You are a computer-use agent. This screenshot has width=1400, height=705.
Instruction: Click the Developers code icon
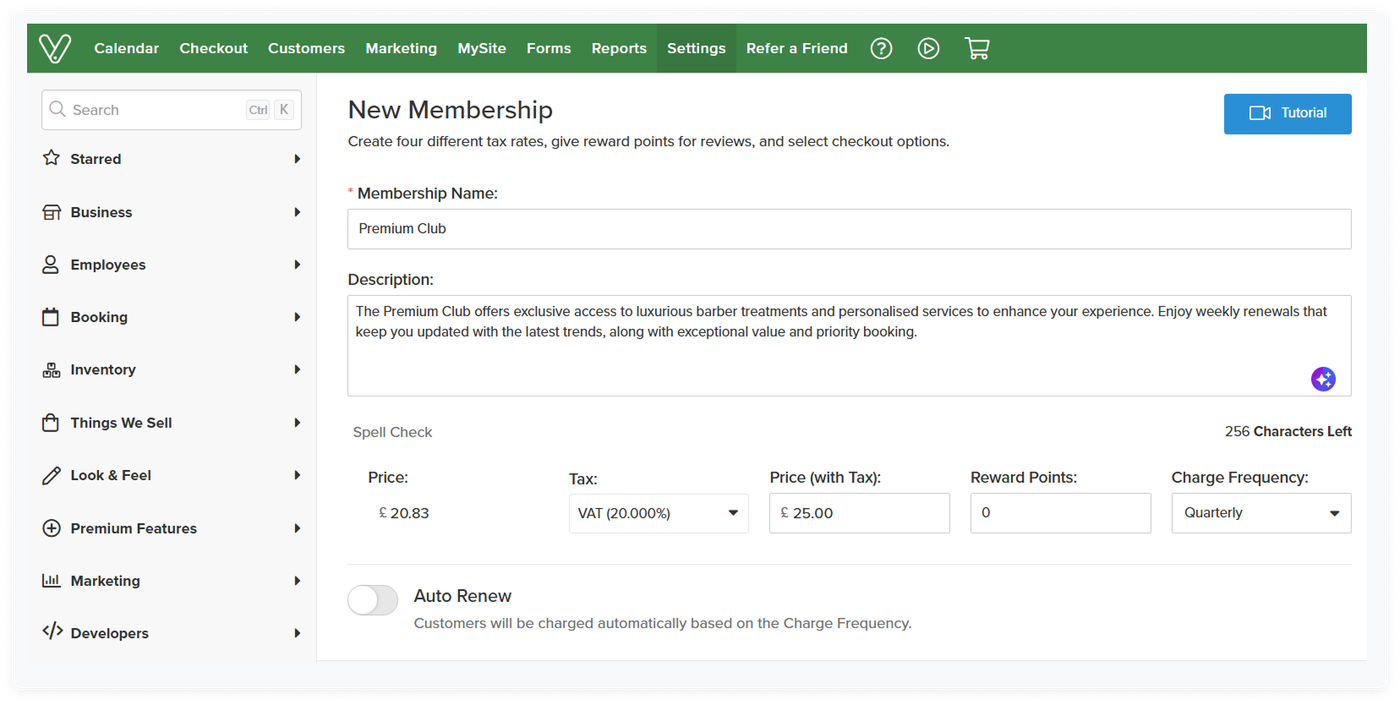click(51, 632)
